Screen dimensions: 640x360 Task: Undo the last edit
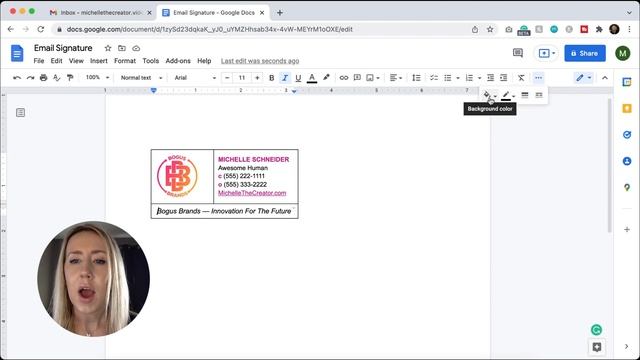click(x=17, y=78)
